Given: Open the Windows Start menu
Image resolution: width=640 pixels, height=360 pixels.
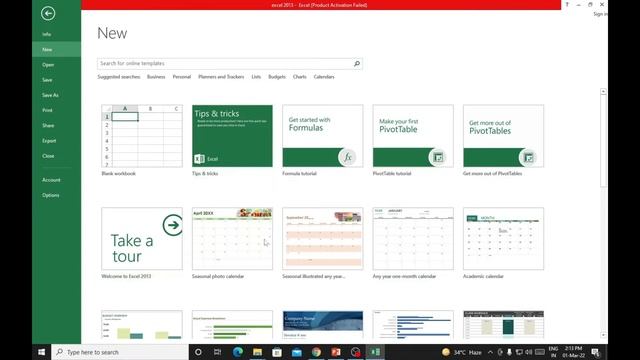Looking at the screenshot, I should pyautogui.click(x=42, y=352).
